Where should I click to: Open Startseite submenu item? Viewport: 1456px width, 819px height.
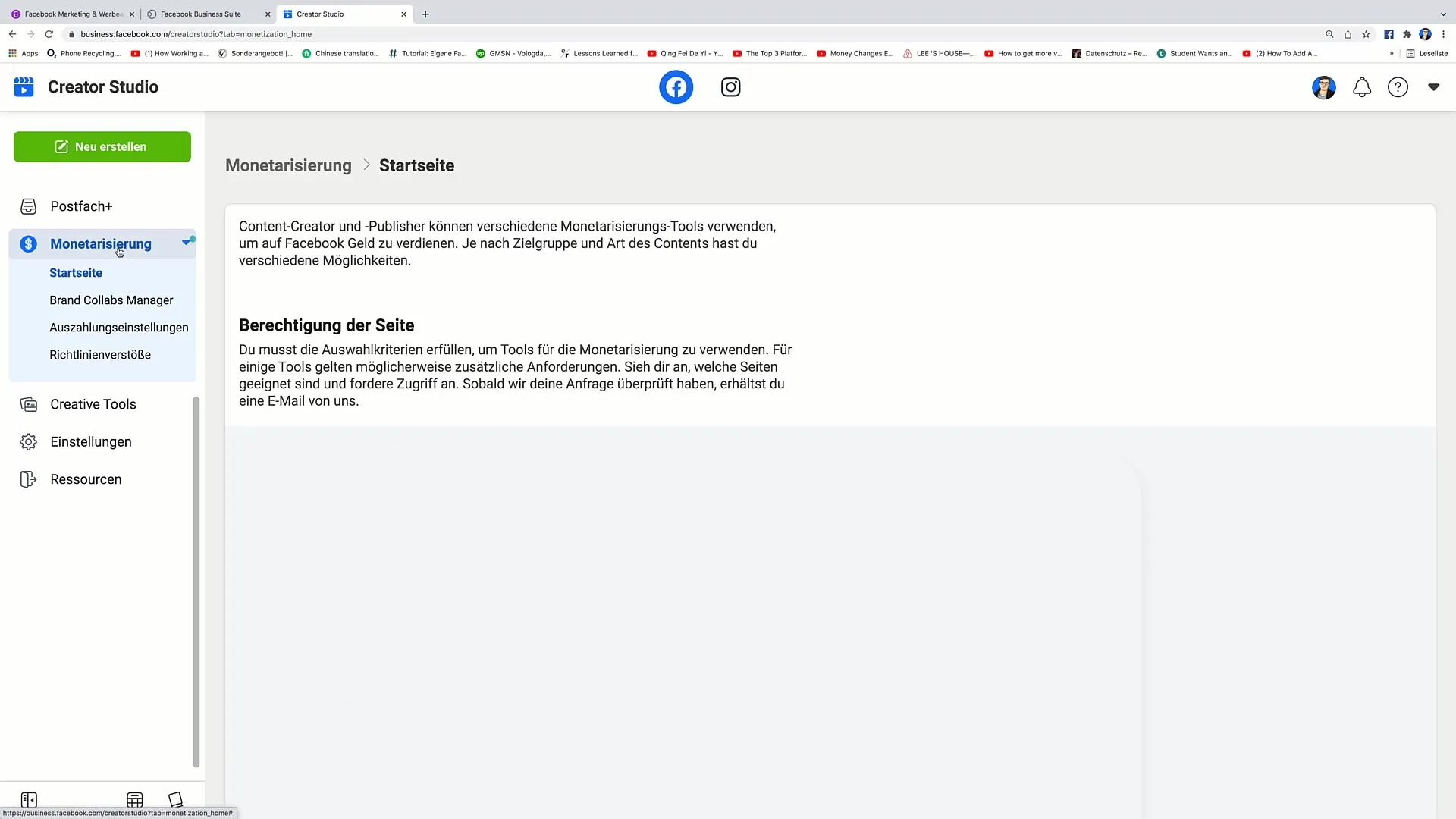(76, 273)
